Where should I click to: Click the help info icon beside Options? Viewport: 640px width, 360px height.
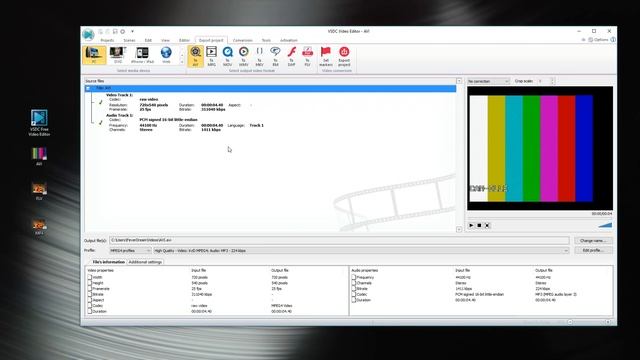pyautogui.click(x=613, y=40)
